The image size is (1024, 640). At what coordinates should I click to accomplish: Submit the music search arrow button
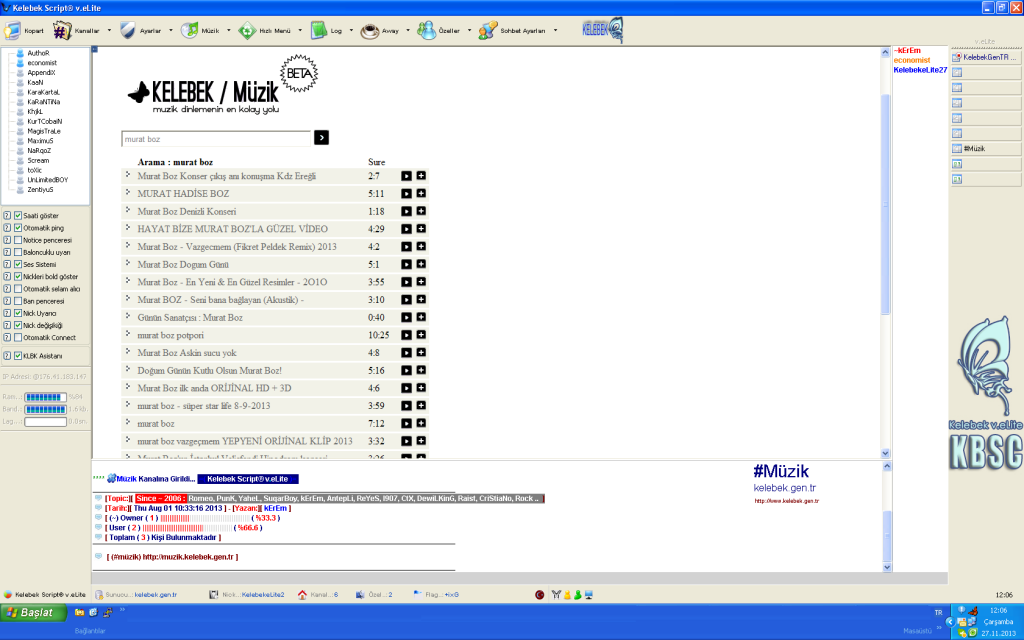coord(321,138)
